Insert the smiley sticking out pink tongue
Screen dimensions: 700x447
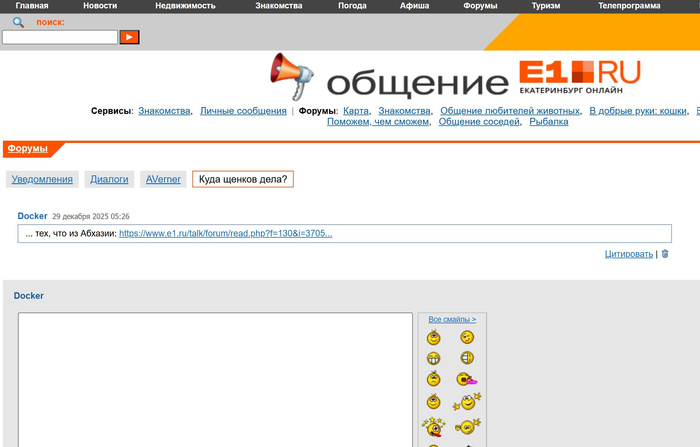tap(466, 380)
